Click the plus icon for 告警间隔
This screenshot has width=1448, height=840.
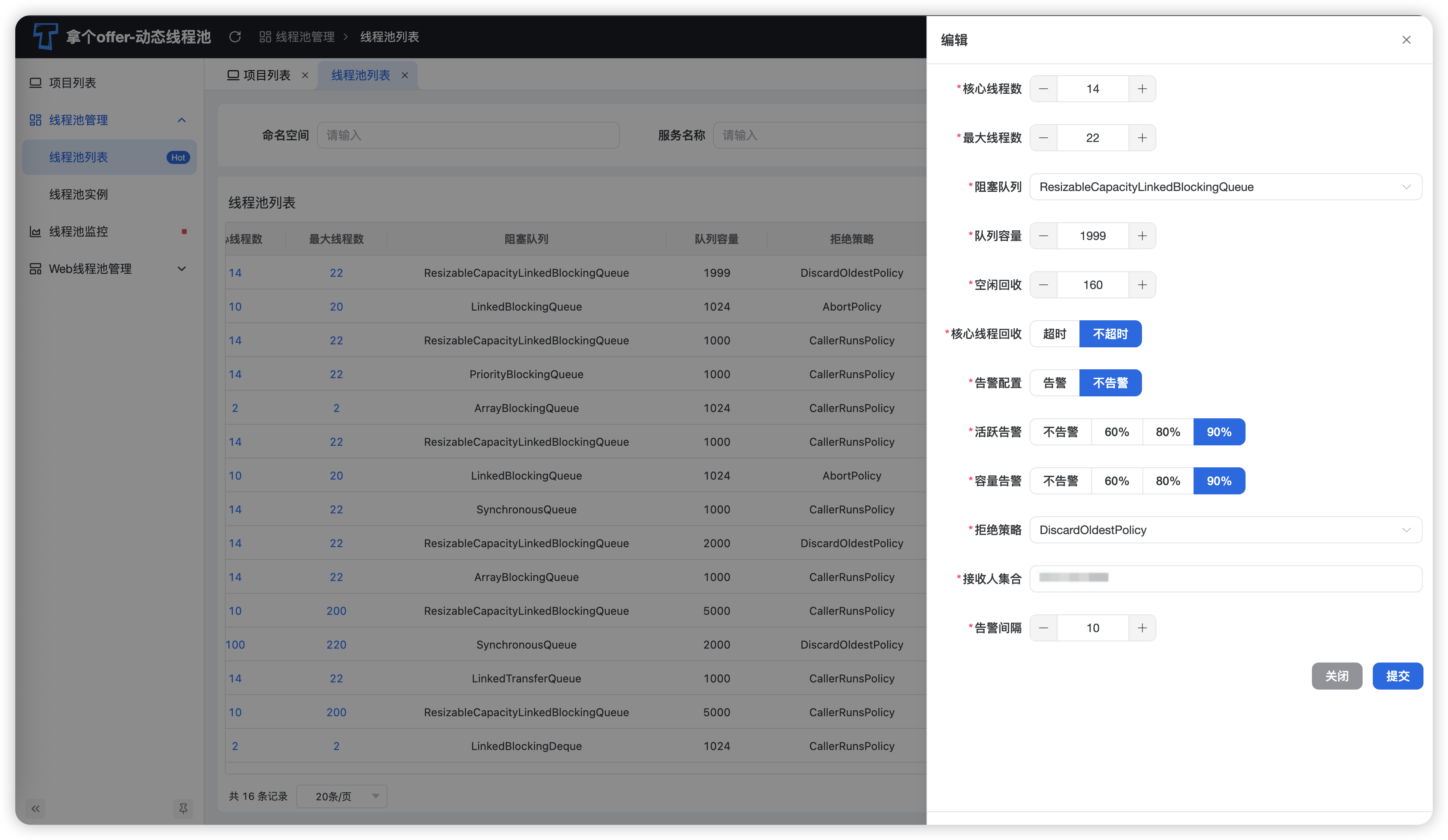[1142, 628]
